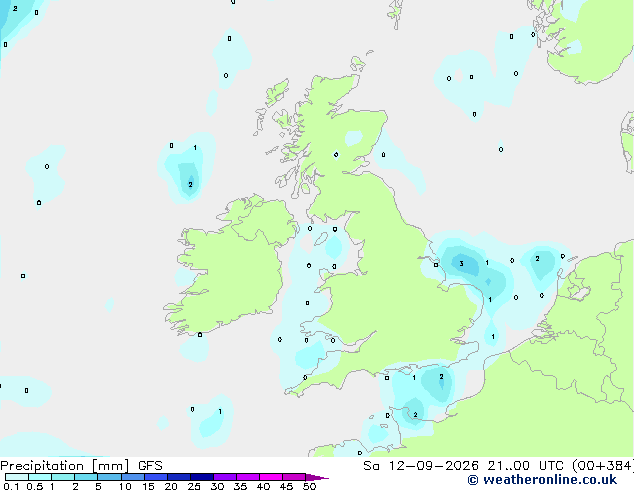Select the 5–10 mm legend color box

109,477
